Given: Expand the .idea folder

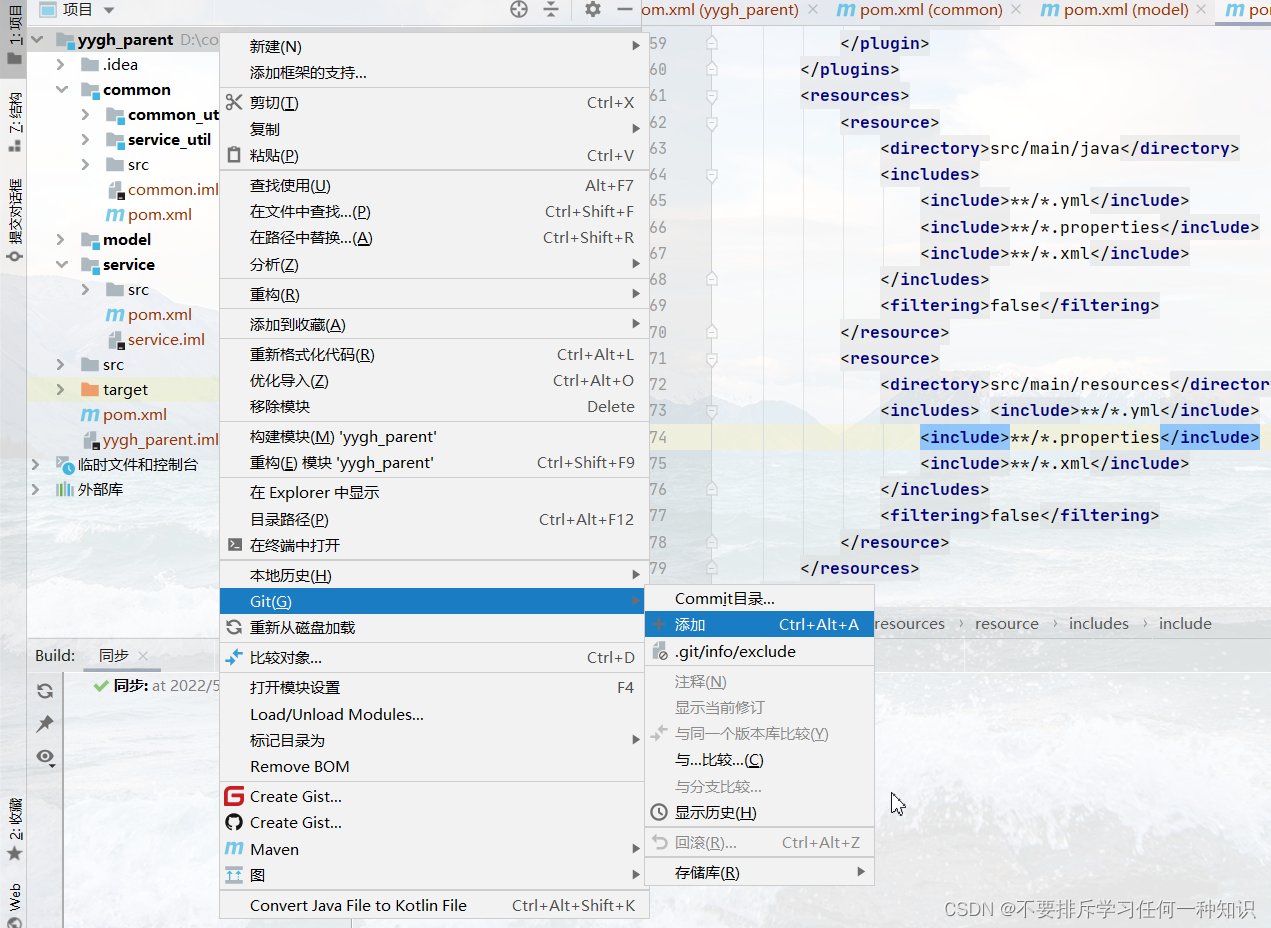Looking at the screenshot, I should pyautogui.click(x=61, y=65).
